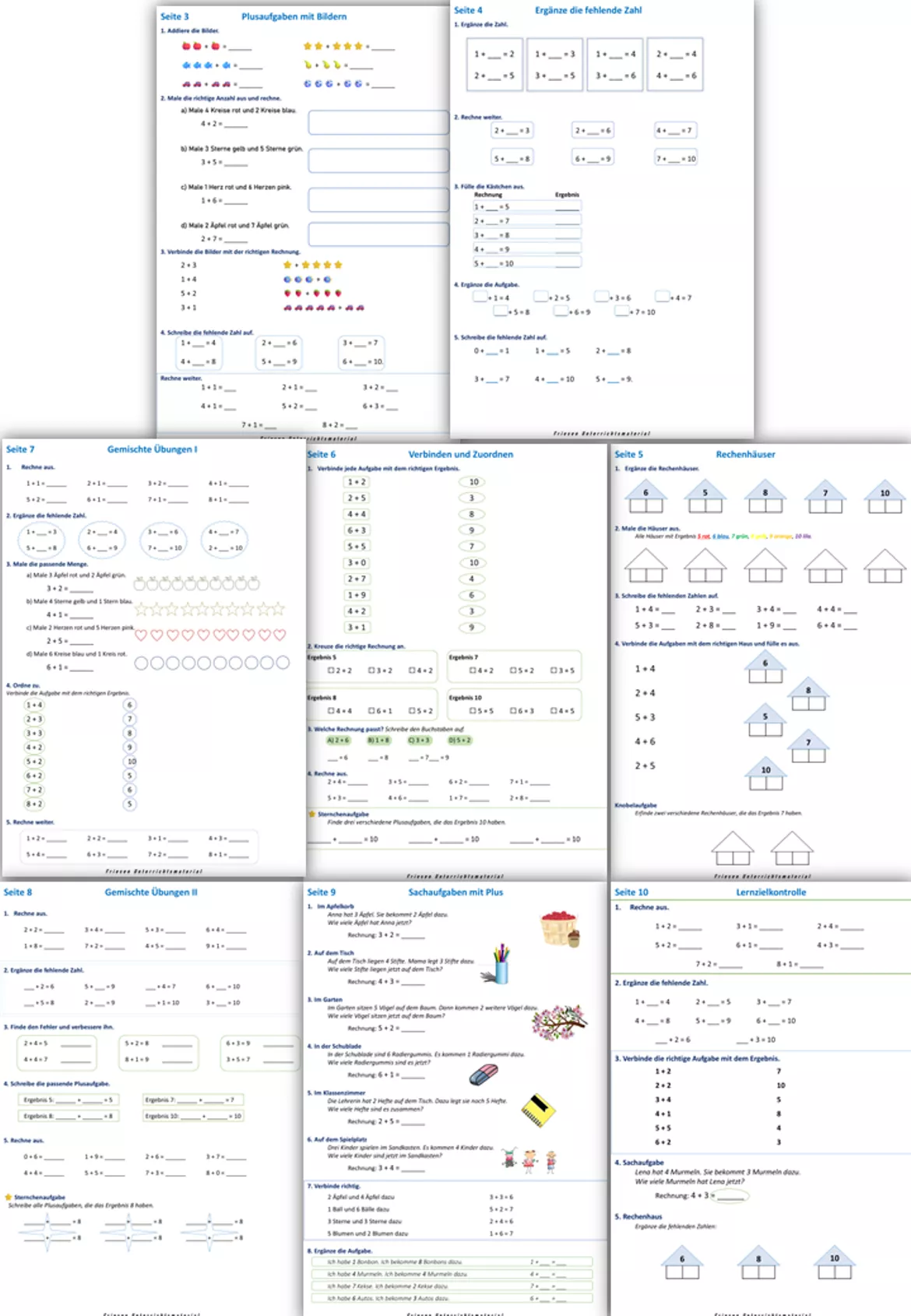This screenshot has height=1316, width=911.
Task: Select the 'Verbinden und Zuordnen' heading
Action: pyautogui.click(x=460, y=454)
